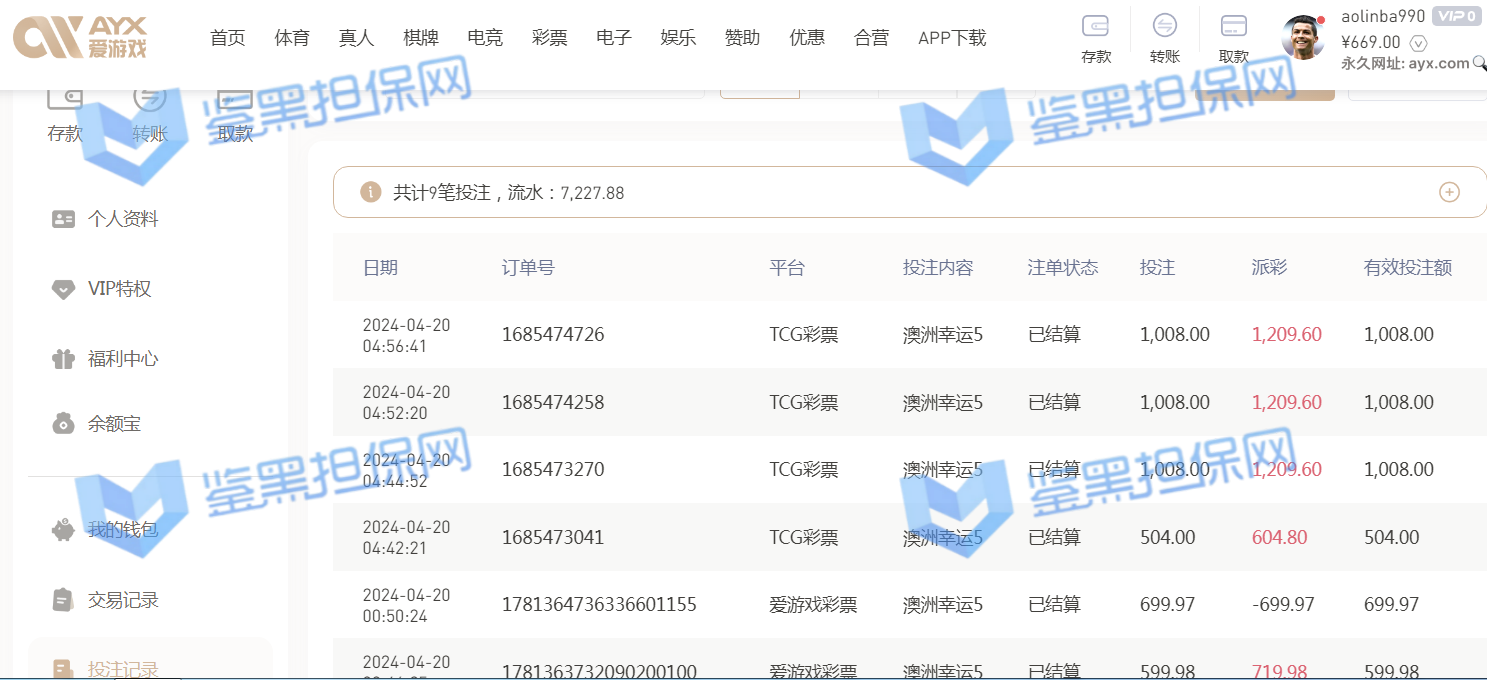Image resolution: width=1487 pixels, height=680 pixels.
Task: Click the AYX 爱游戏 logo
Action: (80, 38)
